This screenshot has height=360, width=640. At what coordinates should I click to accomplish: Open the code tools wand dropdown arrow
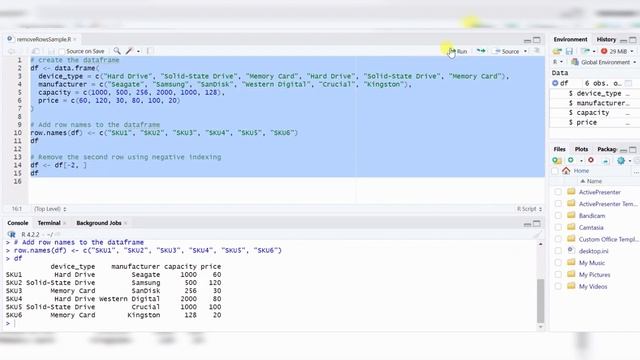pyautogui.click(x=138, y=51)
